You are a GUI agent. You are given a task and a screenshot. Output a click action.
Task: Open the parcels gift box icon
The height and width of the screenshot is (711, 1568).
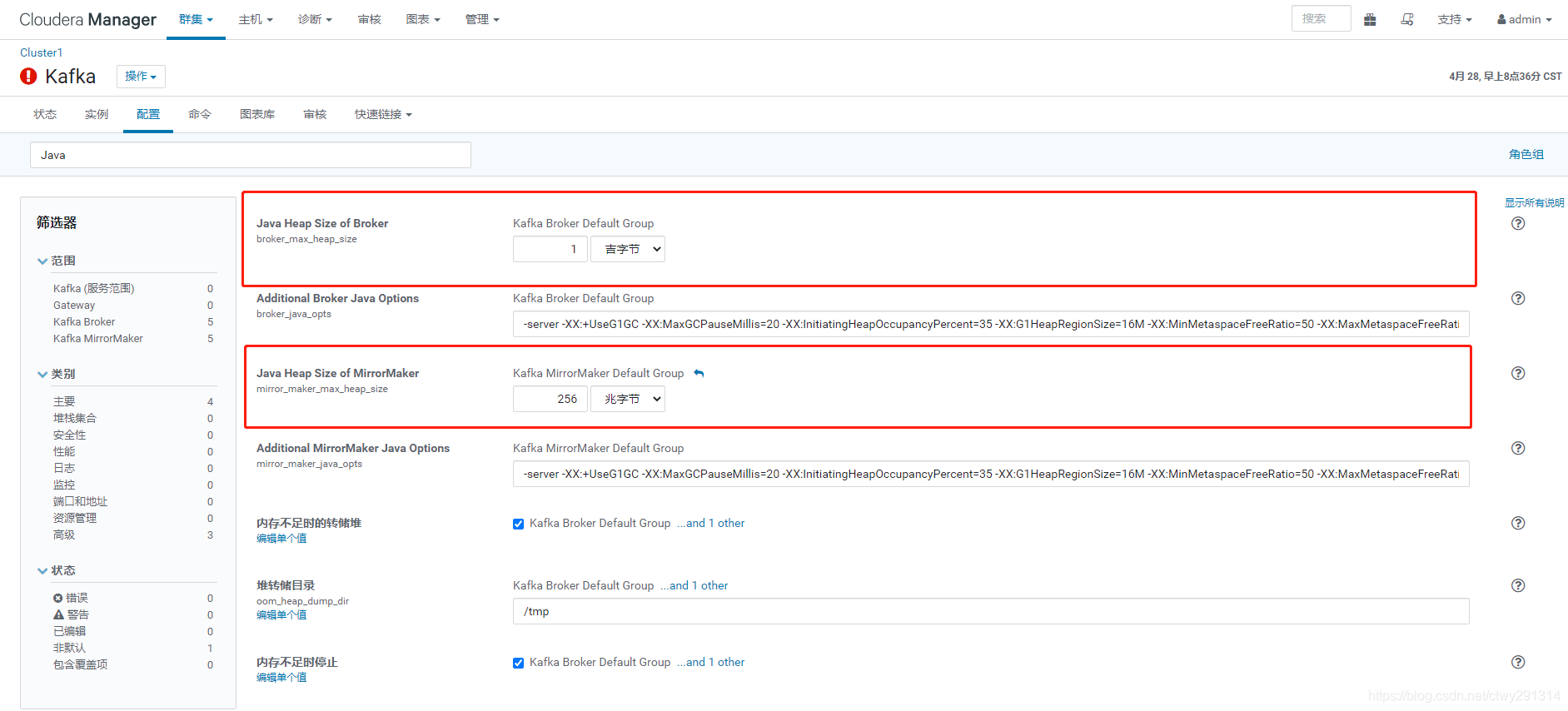[1370, 19]
